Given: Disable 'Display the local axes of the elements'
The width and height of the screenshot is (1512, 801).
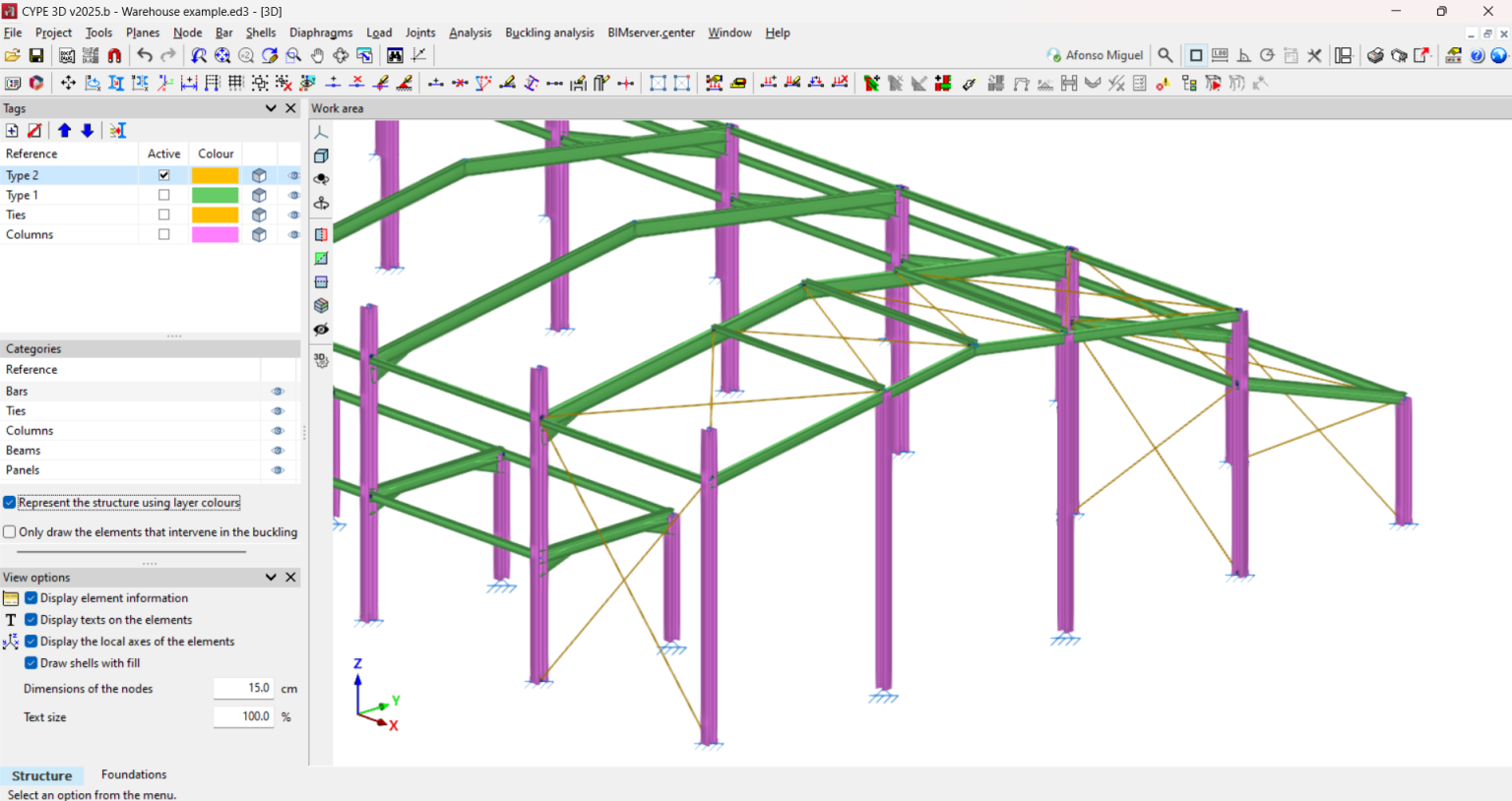Looking at the screenshot, I should [31, 641].
